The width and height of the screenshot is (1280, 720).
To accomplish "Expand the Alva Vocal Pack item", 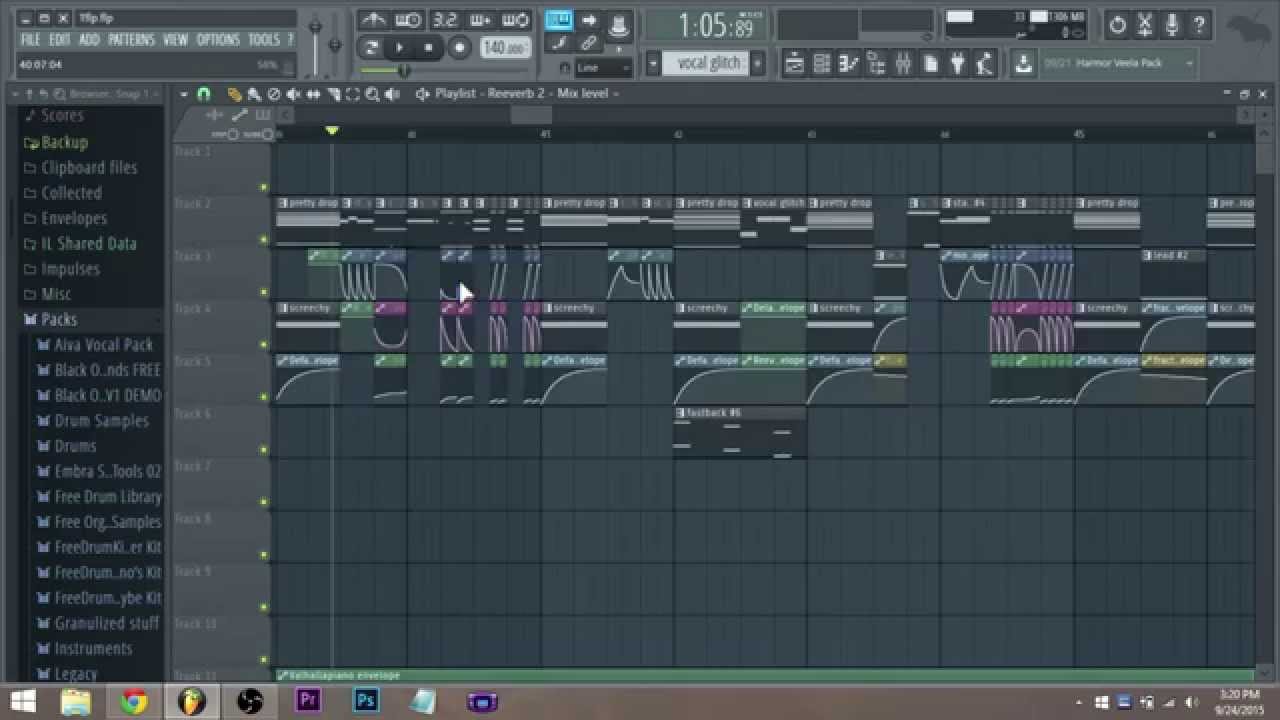I will (x=104, y=344).
